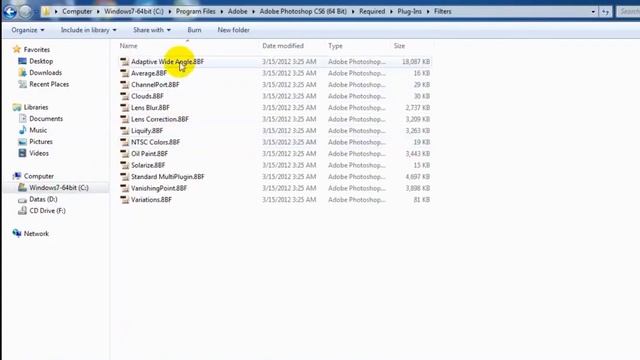The height and width of the screenshot is (360, 640).
Task: Click the refresh button beside the address bar
Action: pos(605,12)
